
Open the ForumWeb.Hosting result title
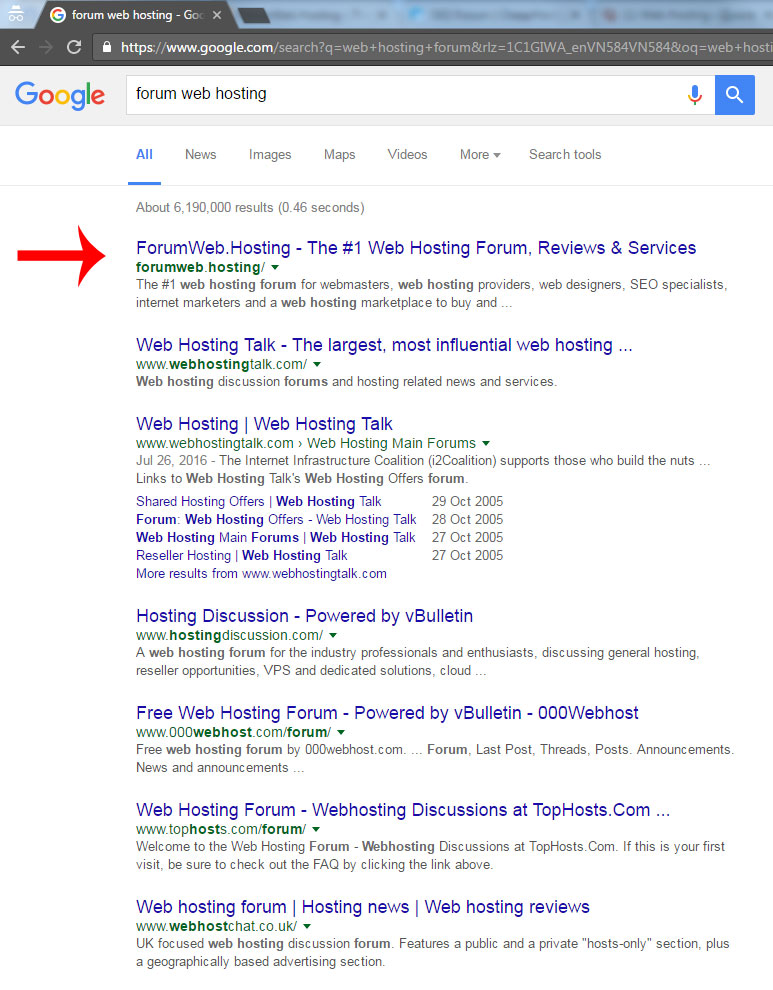(x=416, y=248)
